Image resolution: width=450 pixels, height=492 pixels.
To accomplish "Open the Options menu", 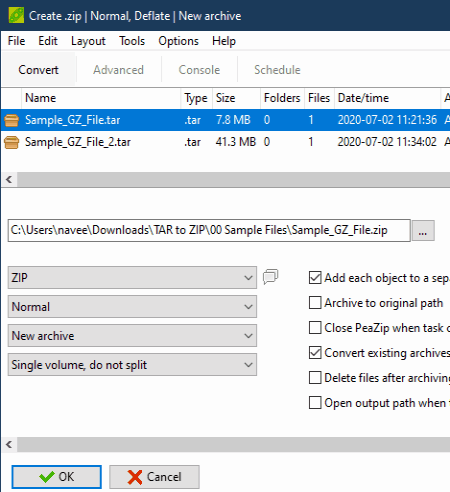I will pos(178,41).
